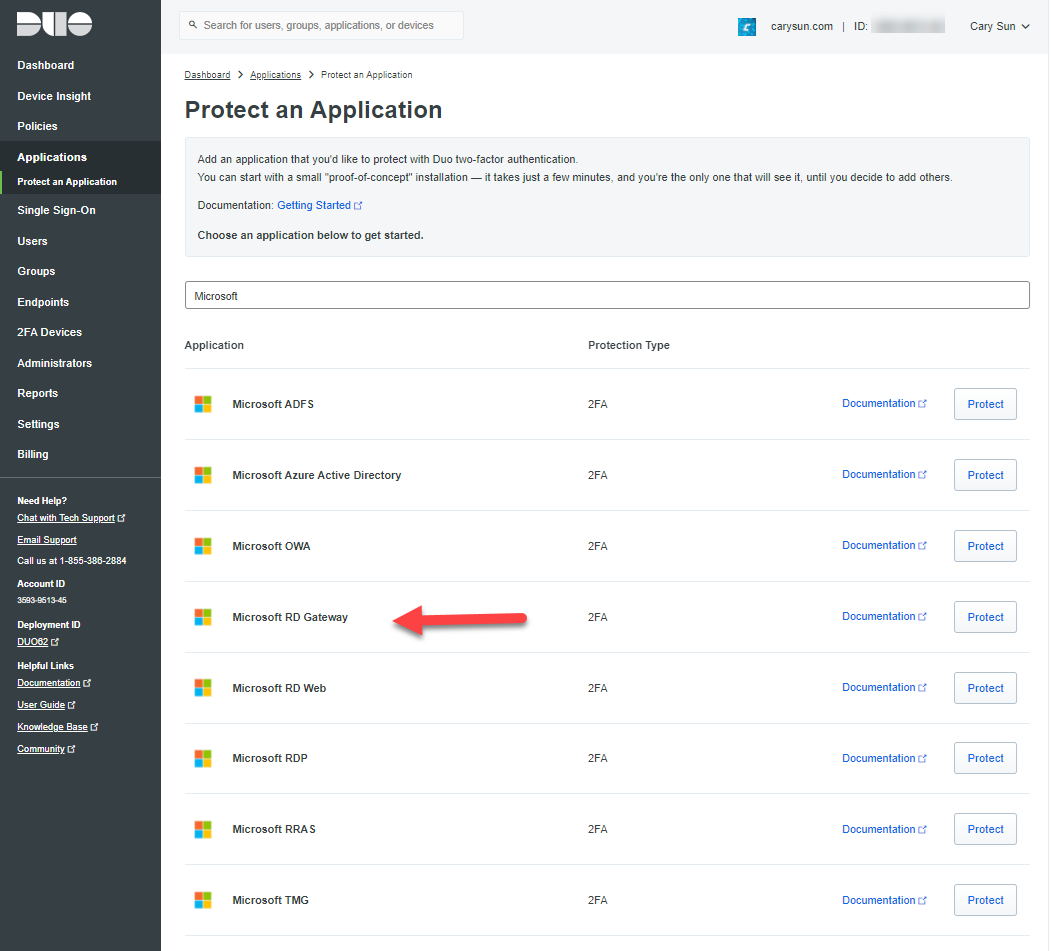Screen dimensions: 1051x951
Task: Click the Microsoft RD Web logo icon
Action: [203, 688]
